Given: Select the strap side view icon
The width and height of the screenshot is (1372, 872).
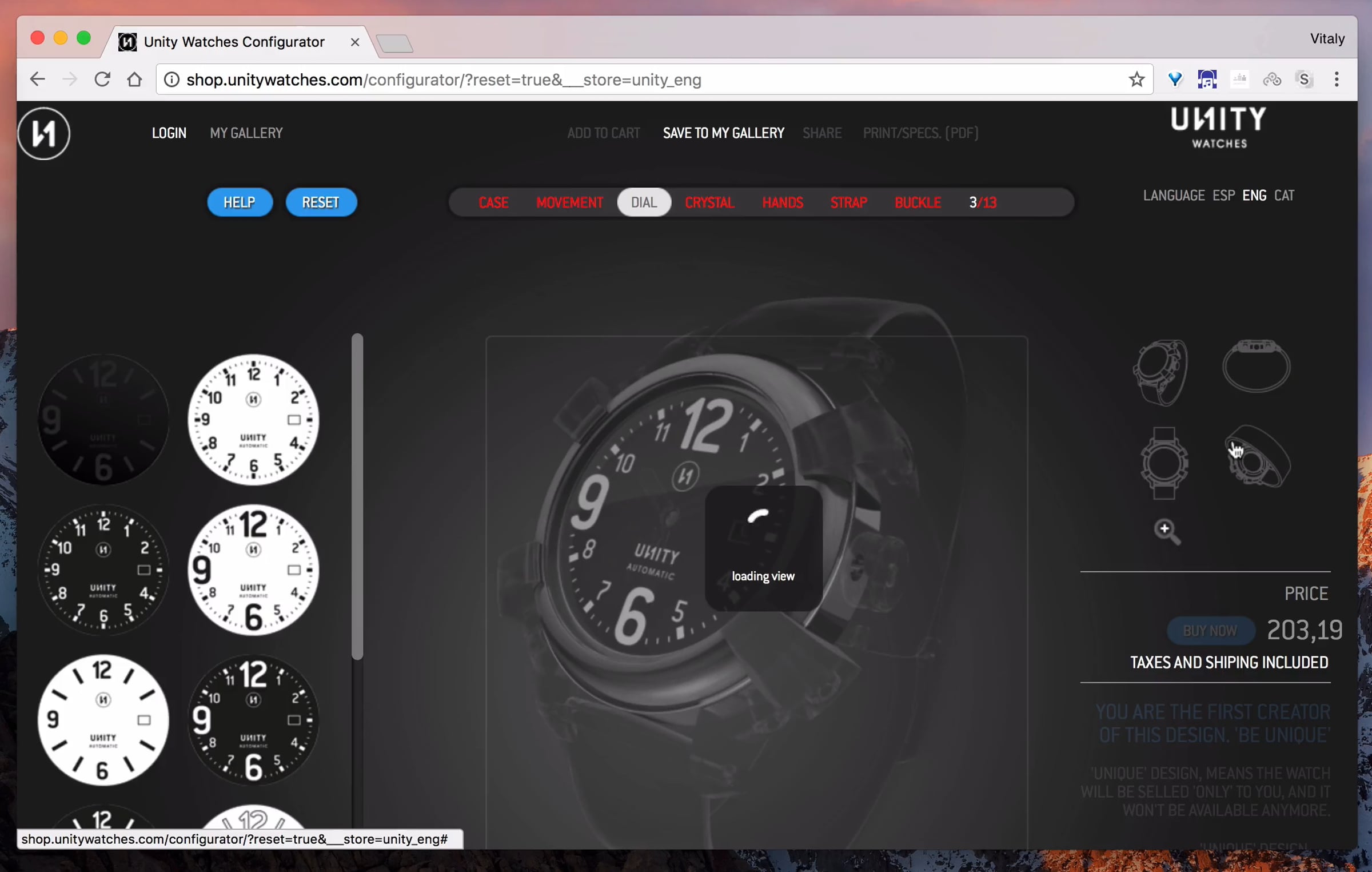Looking at the screenshot, I should 1256,365.
